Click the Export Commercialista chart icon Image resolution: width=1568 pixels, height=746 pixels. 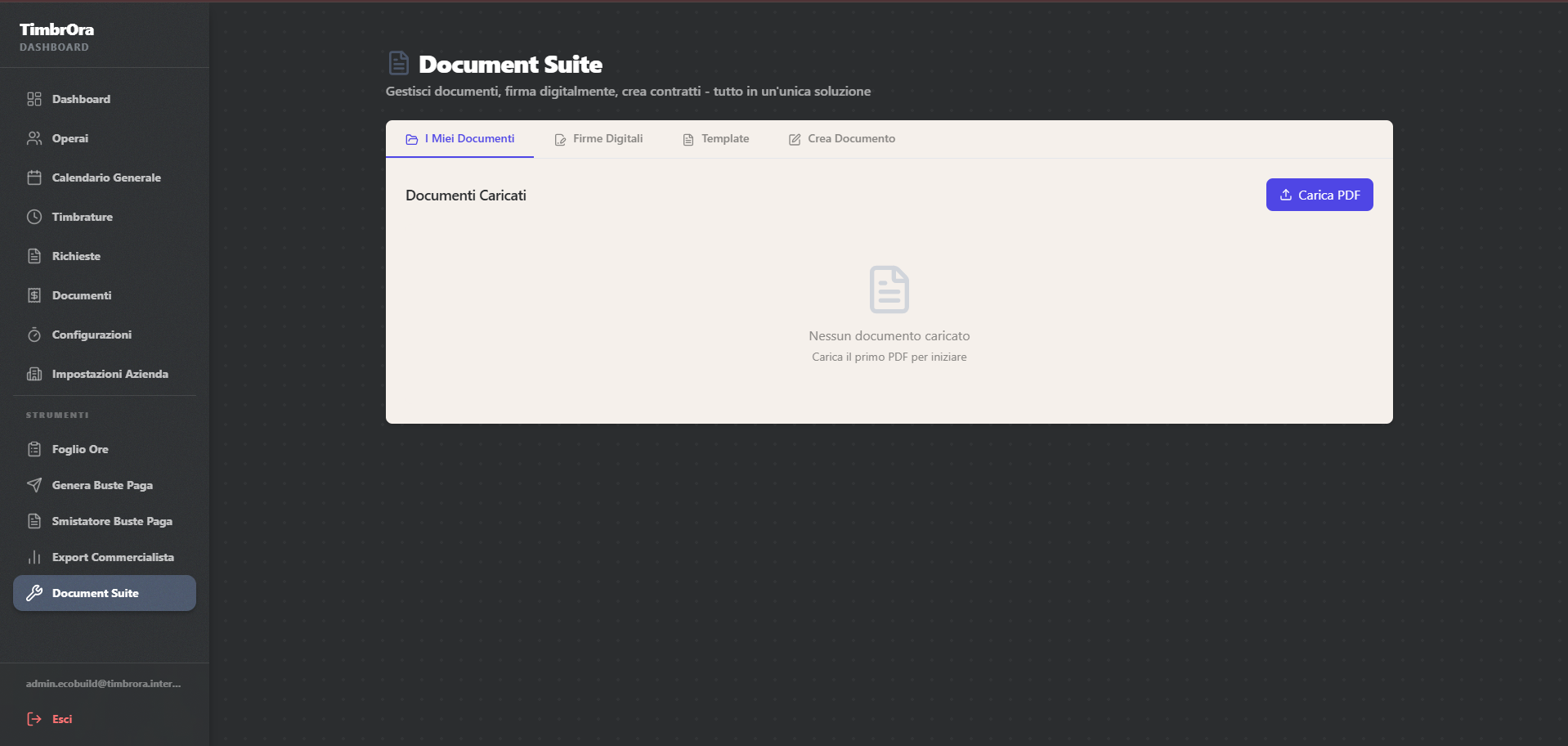34,557
